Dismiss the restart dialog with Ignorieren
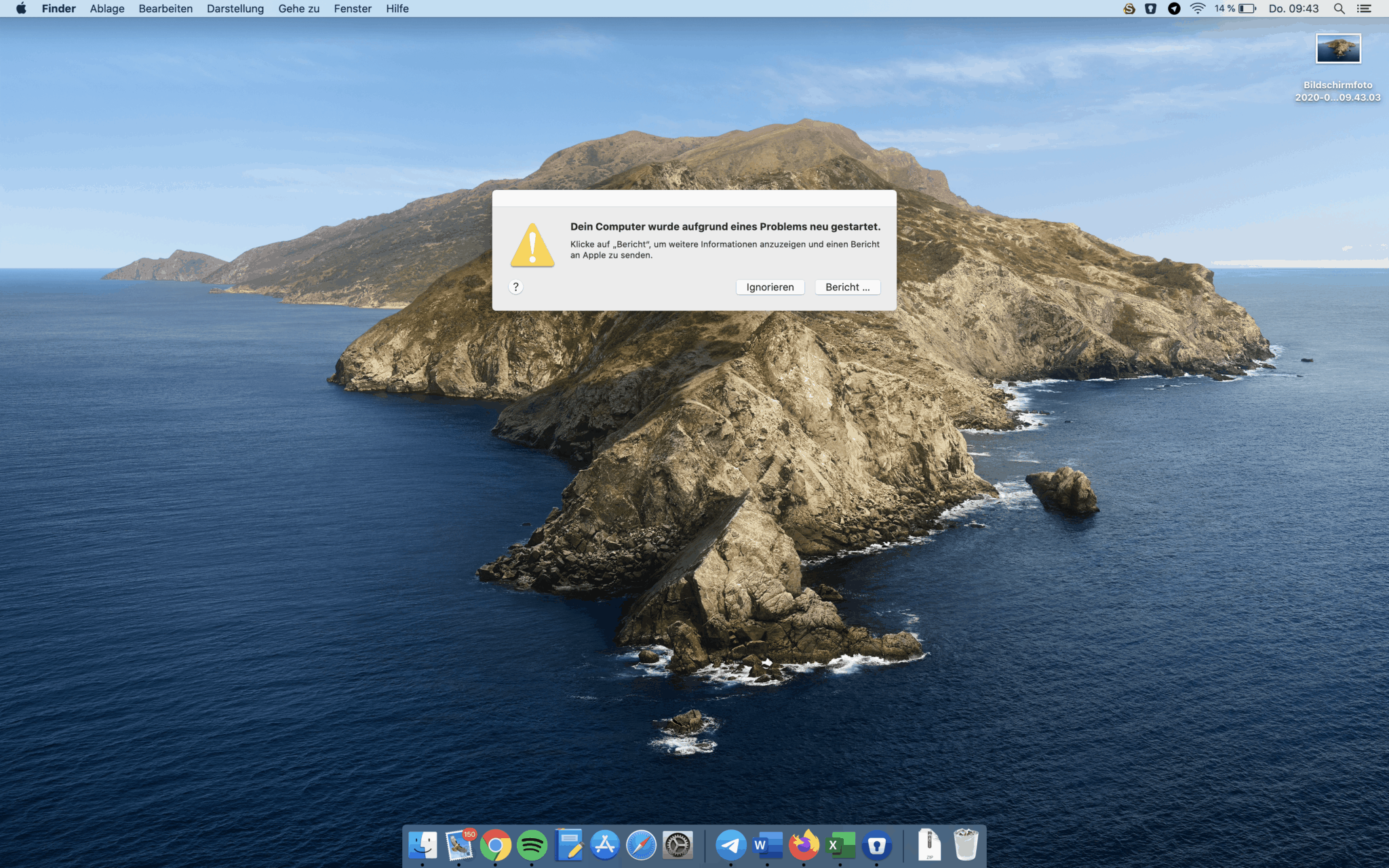 click(x=770, y=287)
